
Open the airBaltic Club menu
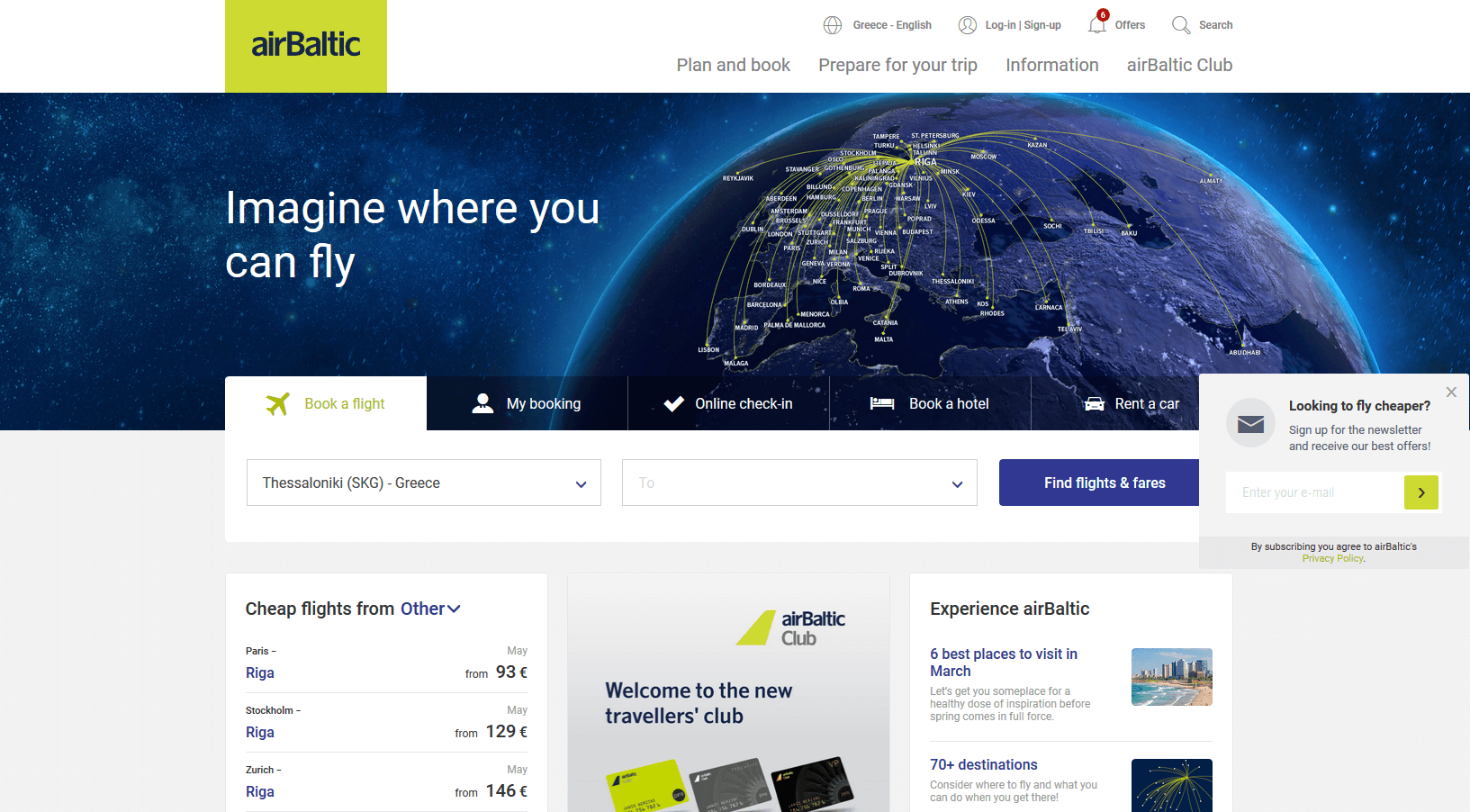(x=1179, y=65)
